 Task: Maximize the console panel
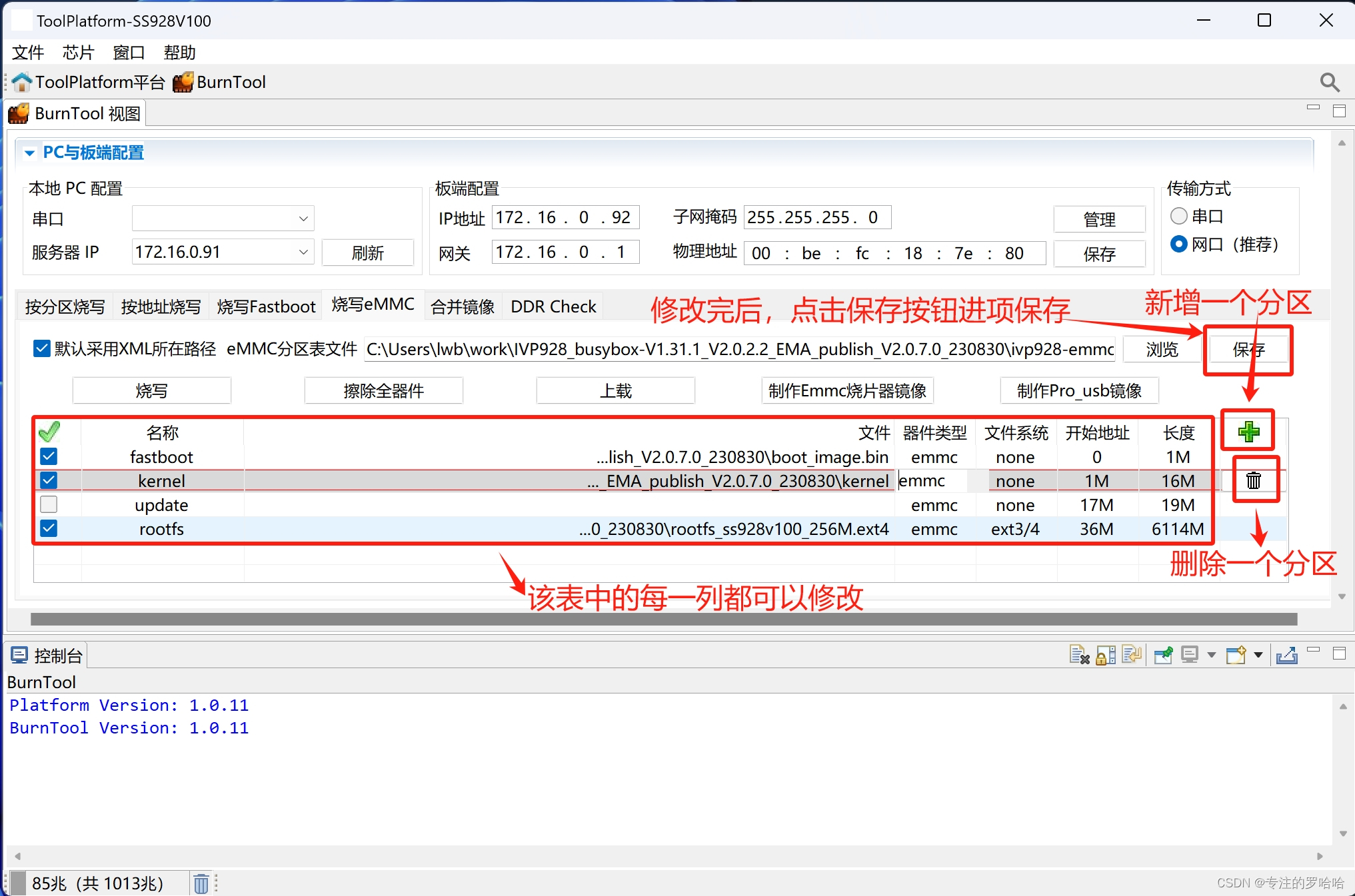[x=1339, y=654]
